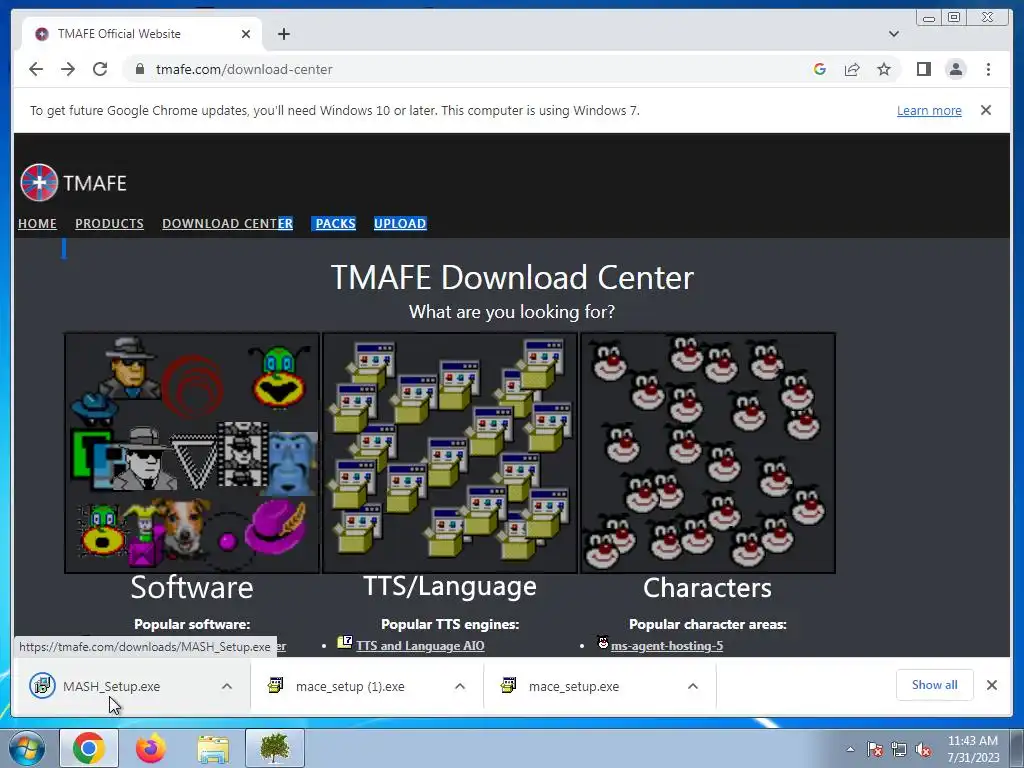This screenshot has width=1024, height=768.
Task: Open downloaded mace_setup.exe
Action: 573,686
